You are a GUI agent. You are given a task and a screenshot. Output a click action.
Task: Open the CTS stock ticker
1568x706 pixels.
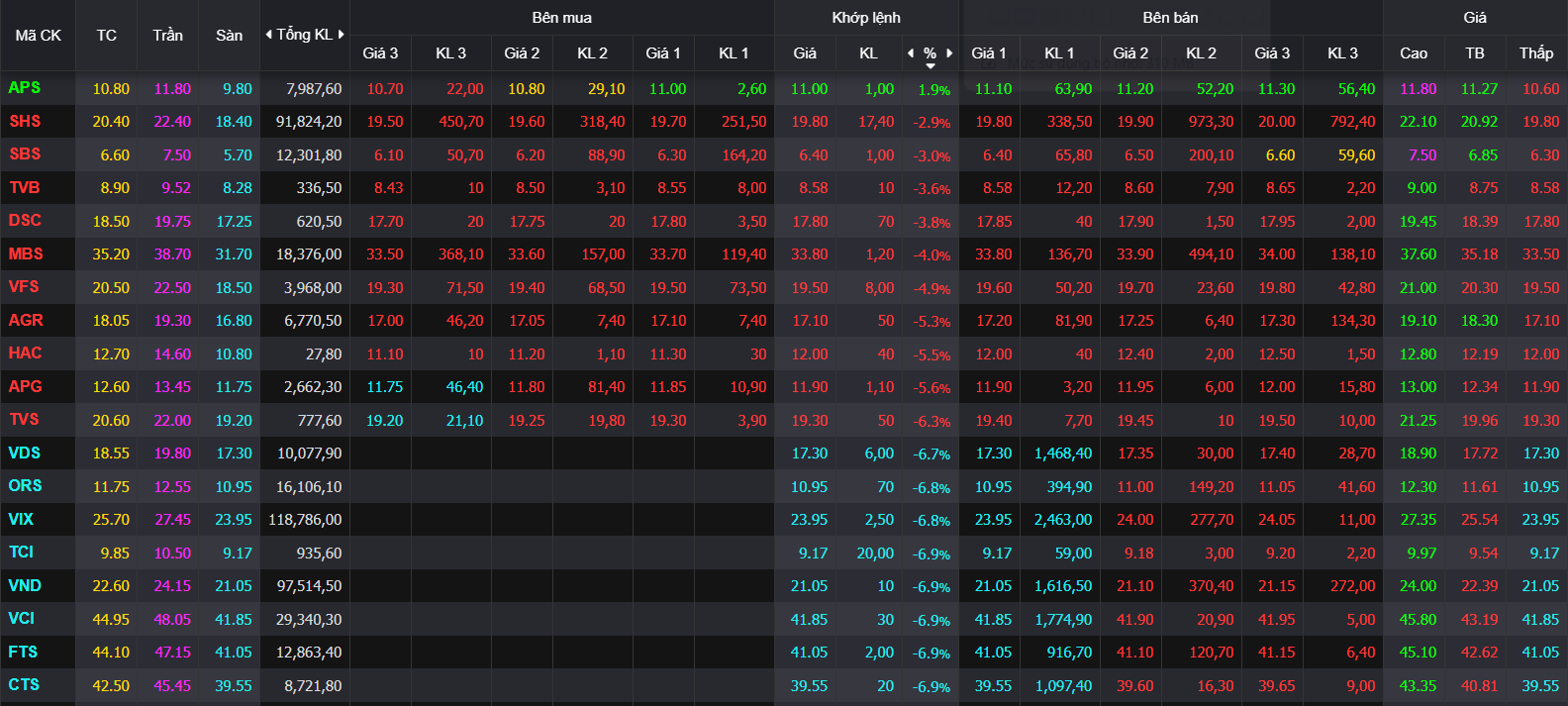pyautogui.click(x=24, y=685)
